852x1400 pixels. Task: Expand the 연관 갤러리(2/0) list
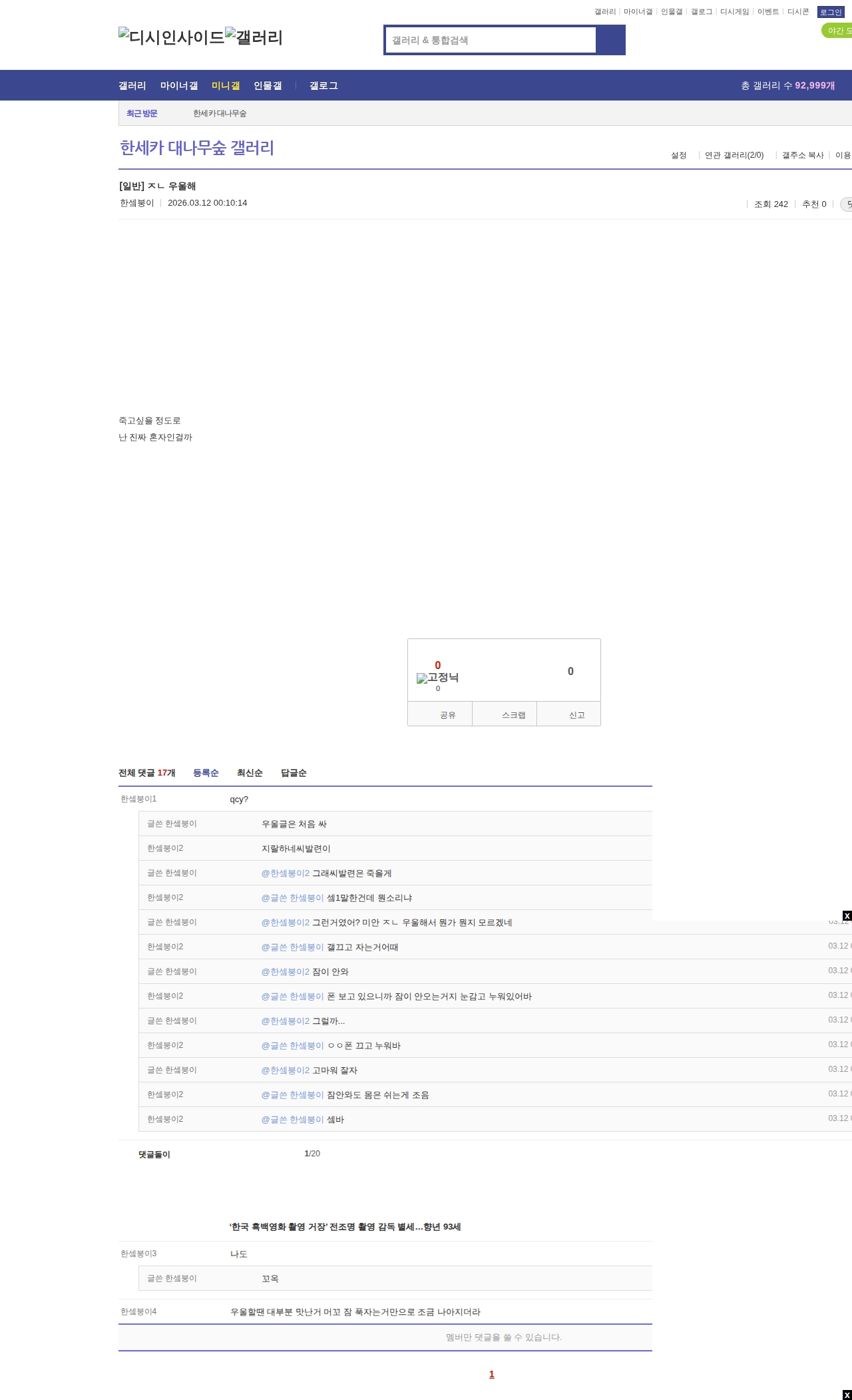pos(734,155)
